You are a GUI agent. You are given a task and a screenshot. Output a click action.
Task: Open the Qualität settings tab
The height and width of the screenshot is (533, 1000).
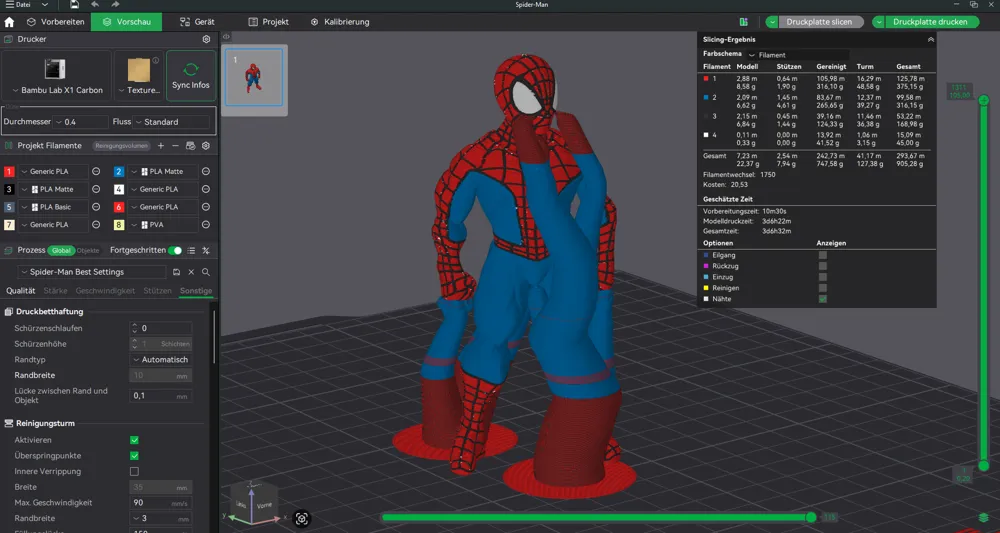click(20, 291)
